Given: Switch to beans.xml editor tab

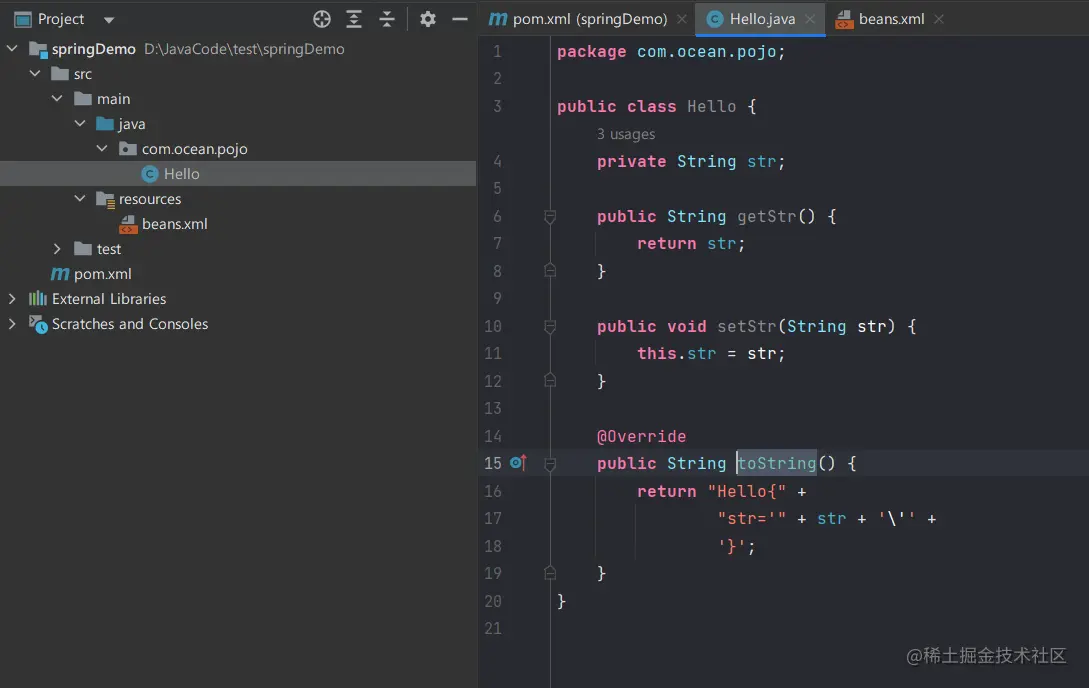Looking at the screenshot, I should click(891, 19).
